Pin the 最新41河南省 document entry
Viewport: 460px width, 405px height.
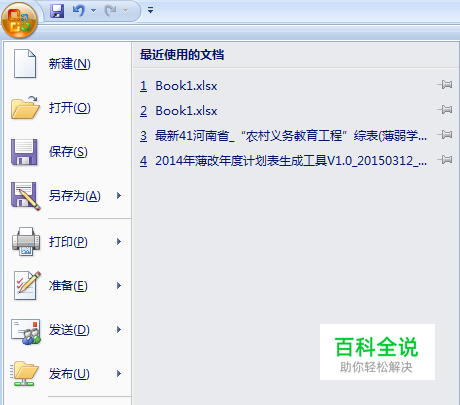click(x=445, y=135)
